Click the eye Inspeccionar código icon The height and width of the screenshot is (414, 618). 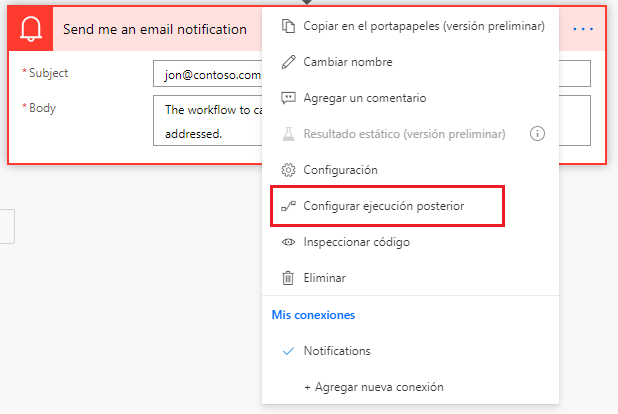[x=289, y=242]
